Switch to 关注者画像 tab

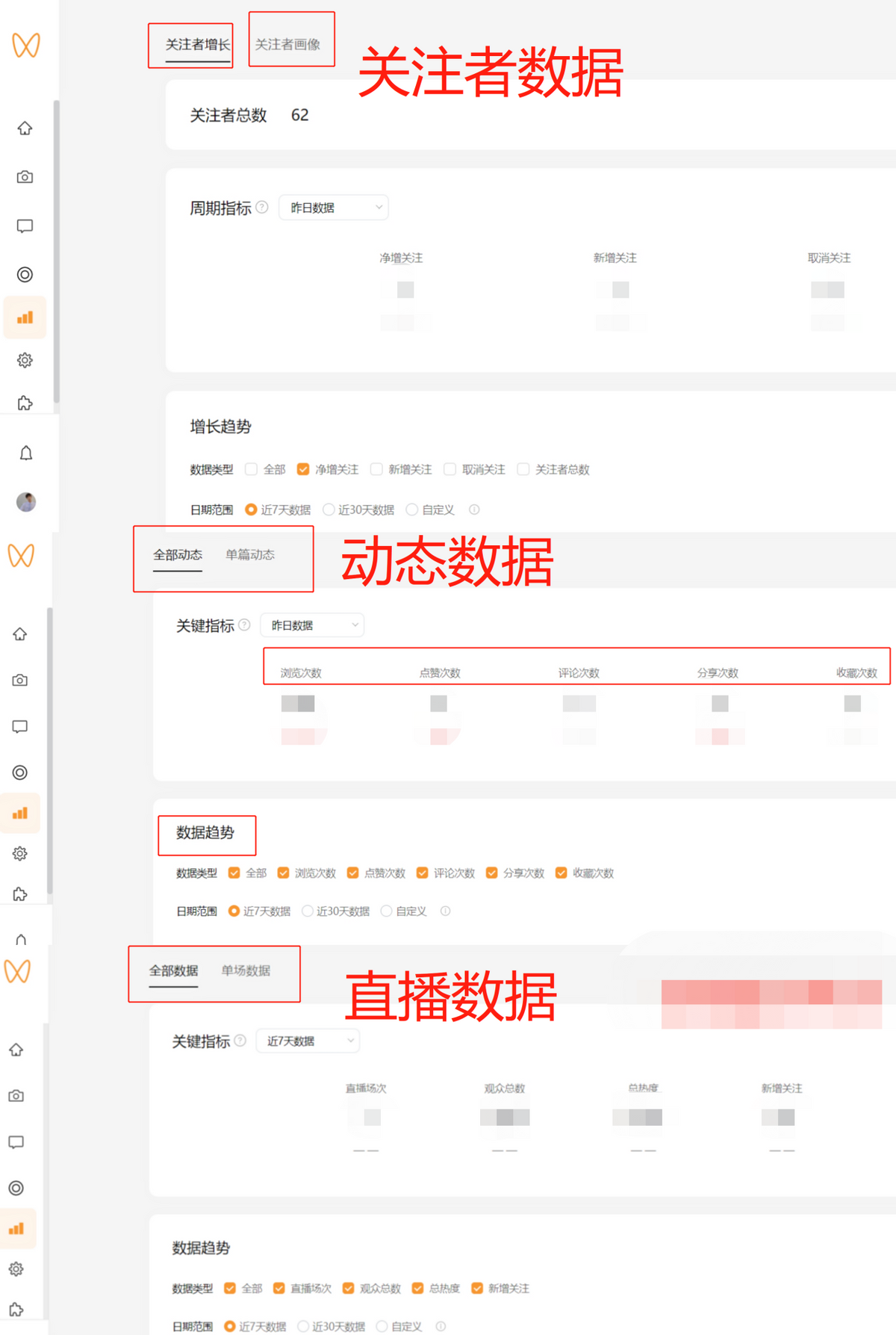coord(287,45)
